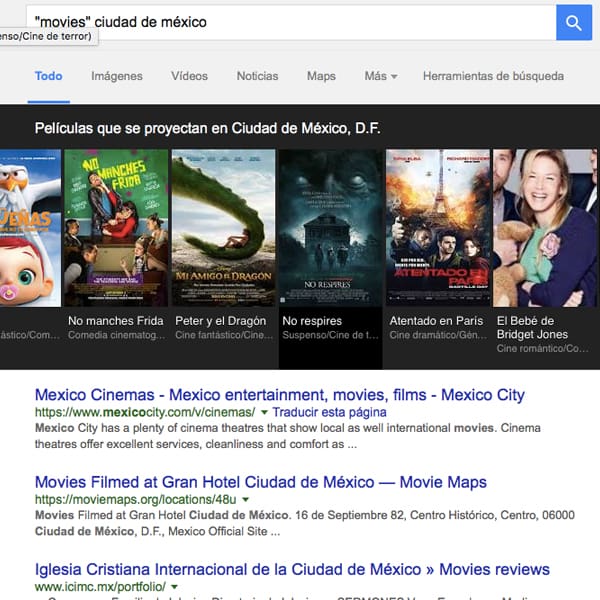
Task: Open the Mexico Cinemas result link
Action: pos(279,394)
